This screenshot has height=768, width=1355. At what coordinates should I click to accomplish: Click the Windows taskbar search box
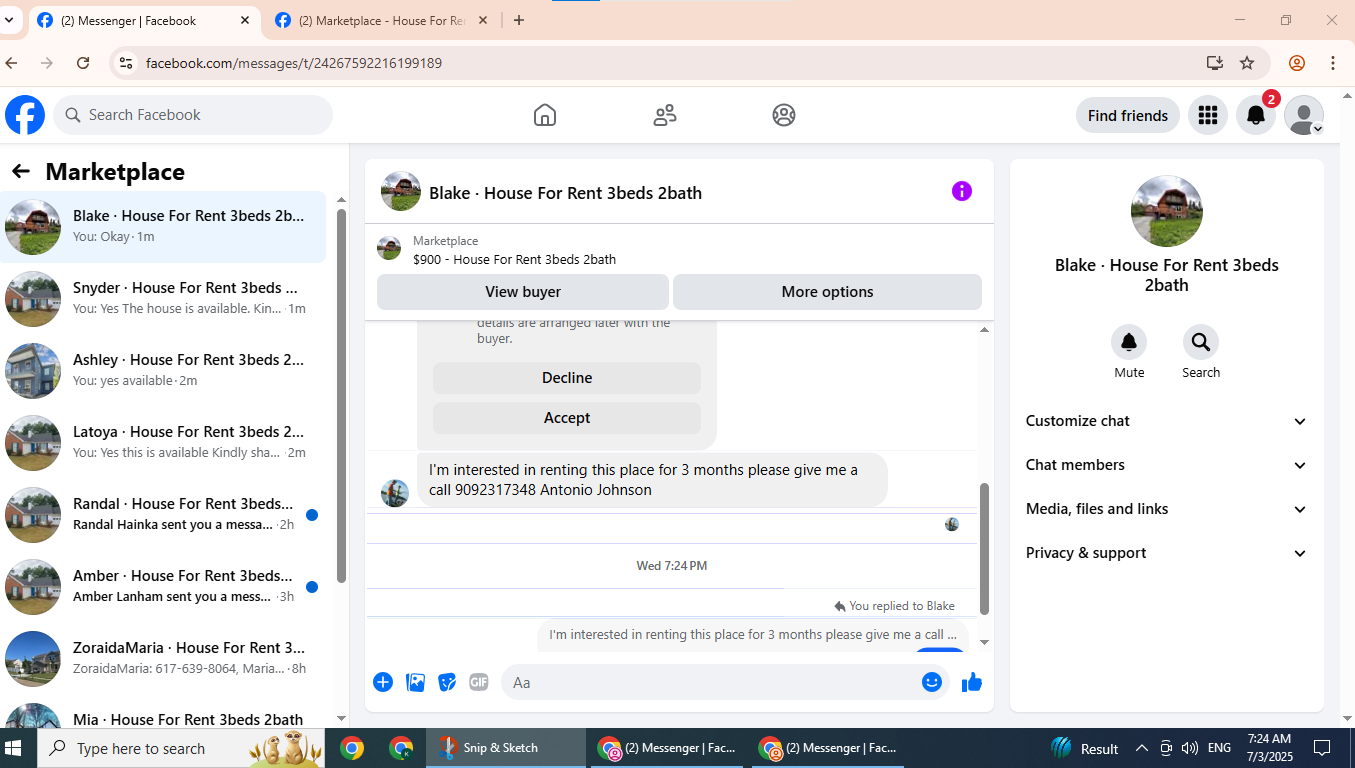[x=181, y=748]
